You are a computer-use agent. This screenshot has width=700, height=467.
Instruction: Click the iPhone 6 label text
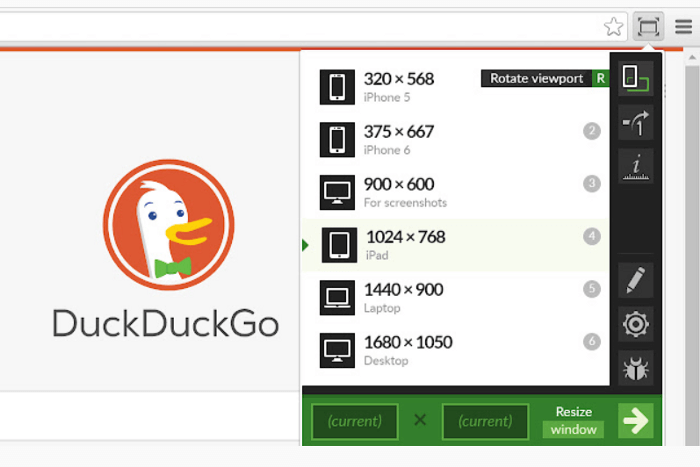pos(387,150)
